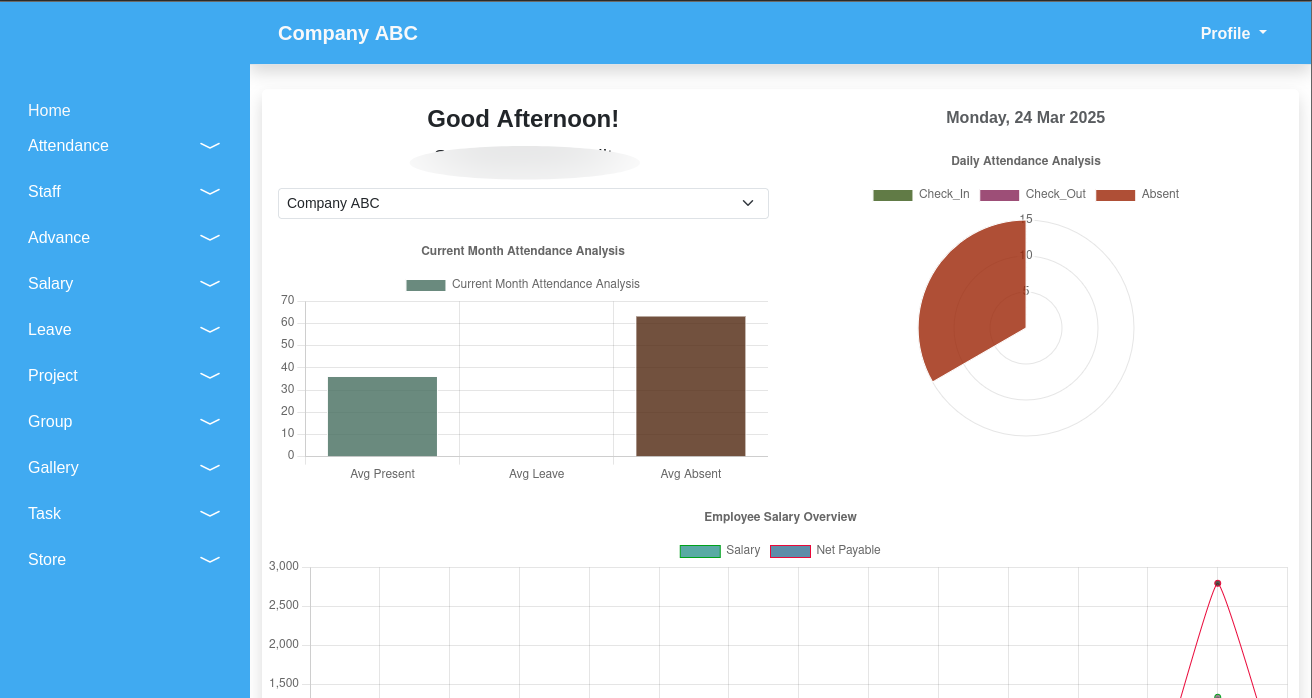Expand the Attendance sidebar chevron

(x=210, y=146)
